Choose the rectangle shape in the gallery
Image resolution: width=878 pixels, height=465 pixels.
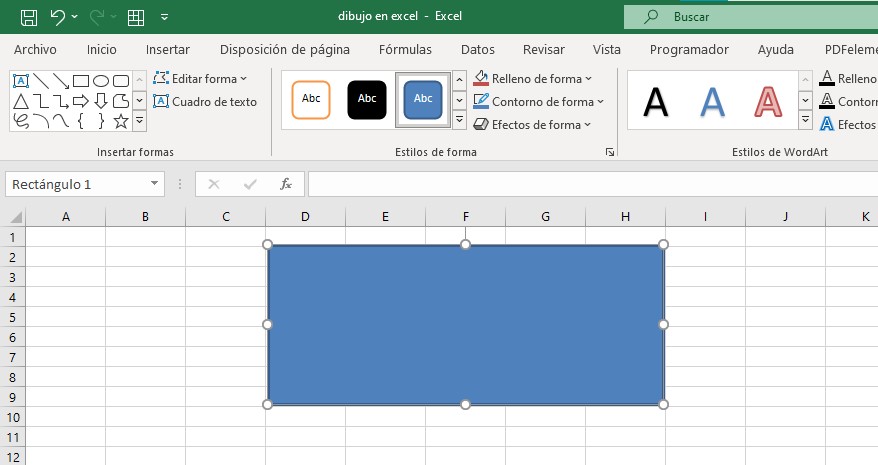[81, 81]
